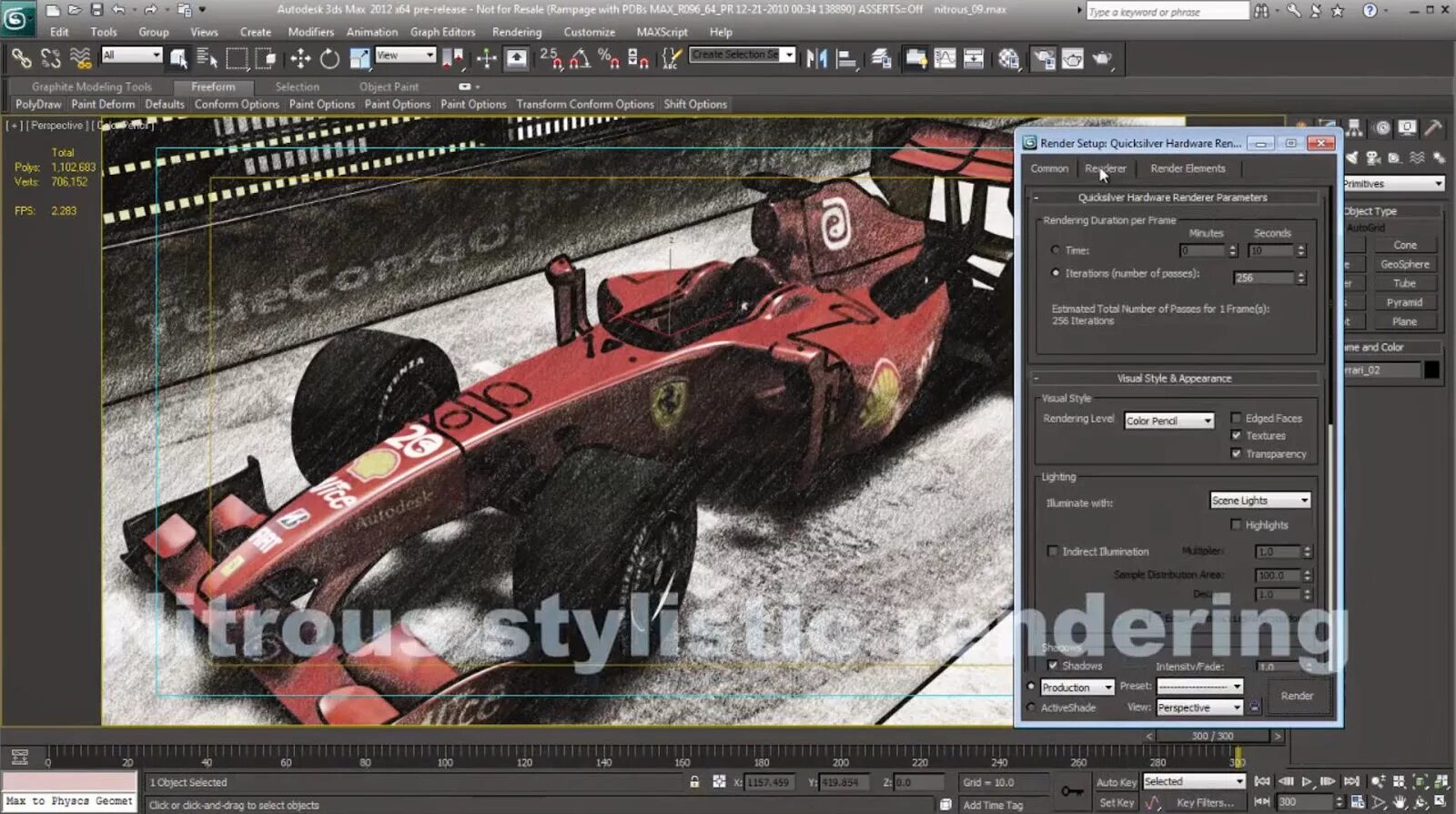
Task: Select the Time radio button in Render Setup
Action: click(1056, 249)
